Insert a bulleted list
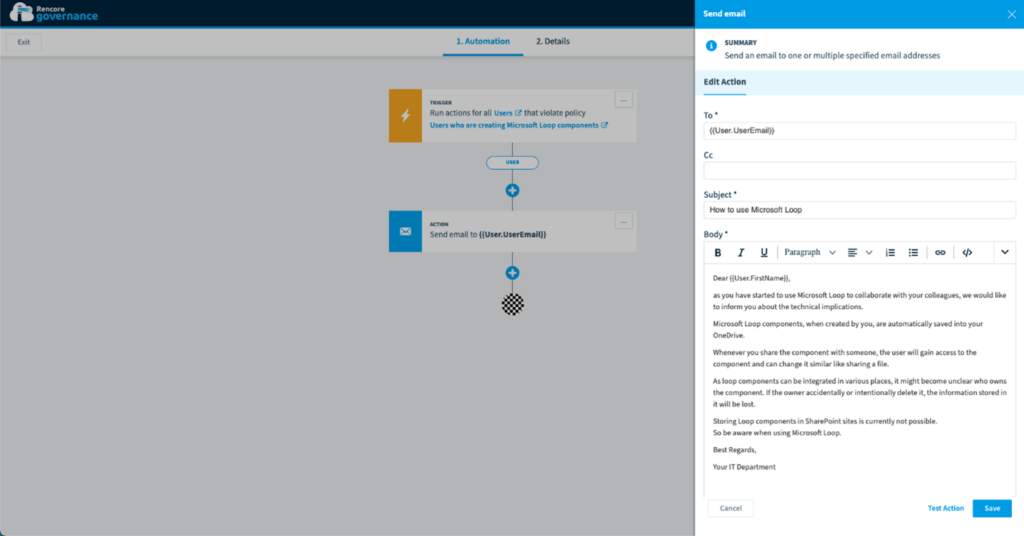This screenshot has width=1024, height=536. click(913, 253)
